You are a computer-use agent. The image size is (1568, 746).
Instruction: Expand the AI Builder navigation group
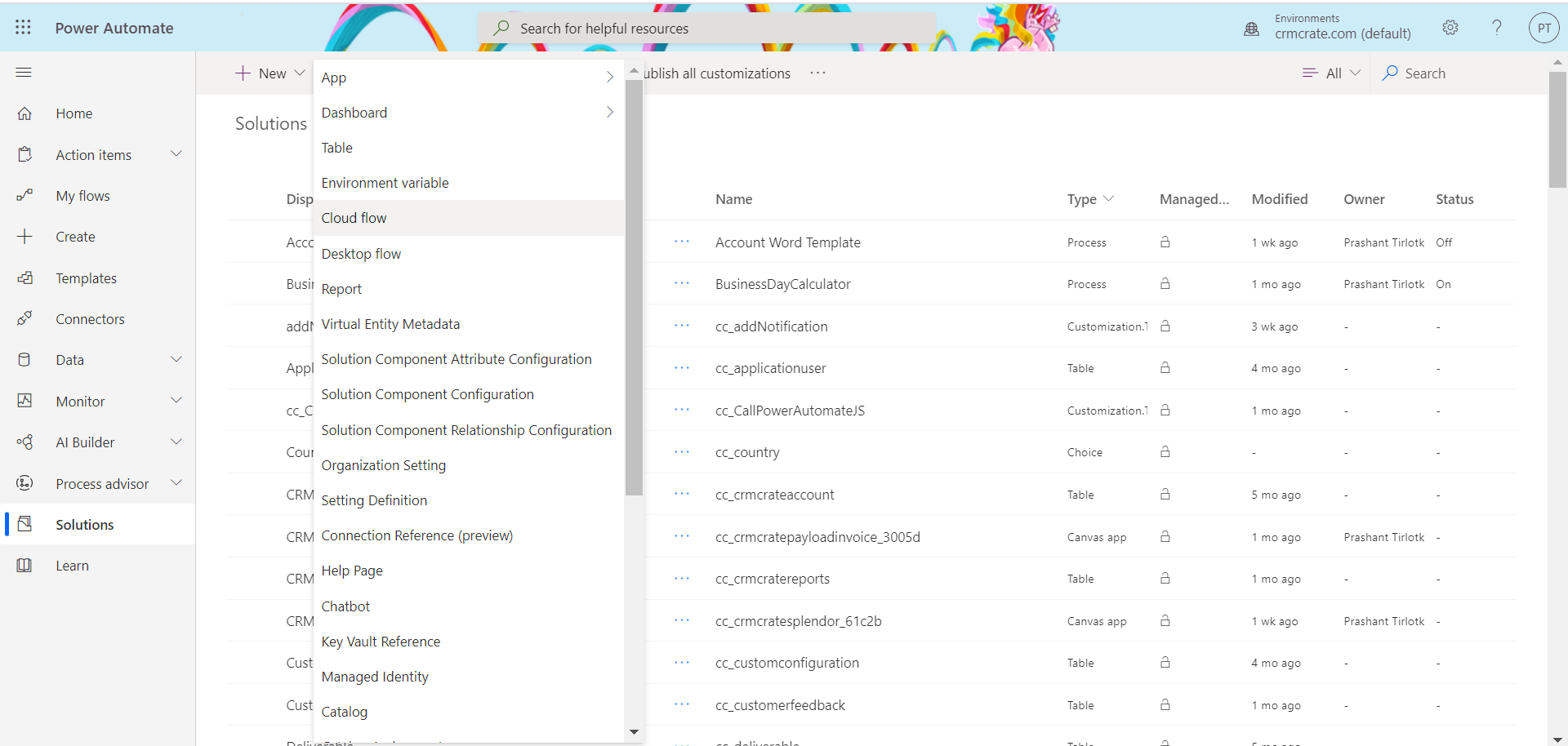point(176,442)
